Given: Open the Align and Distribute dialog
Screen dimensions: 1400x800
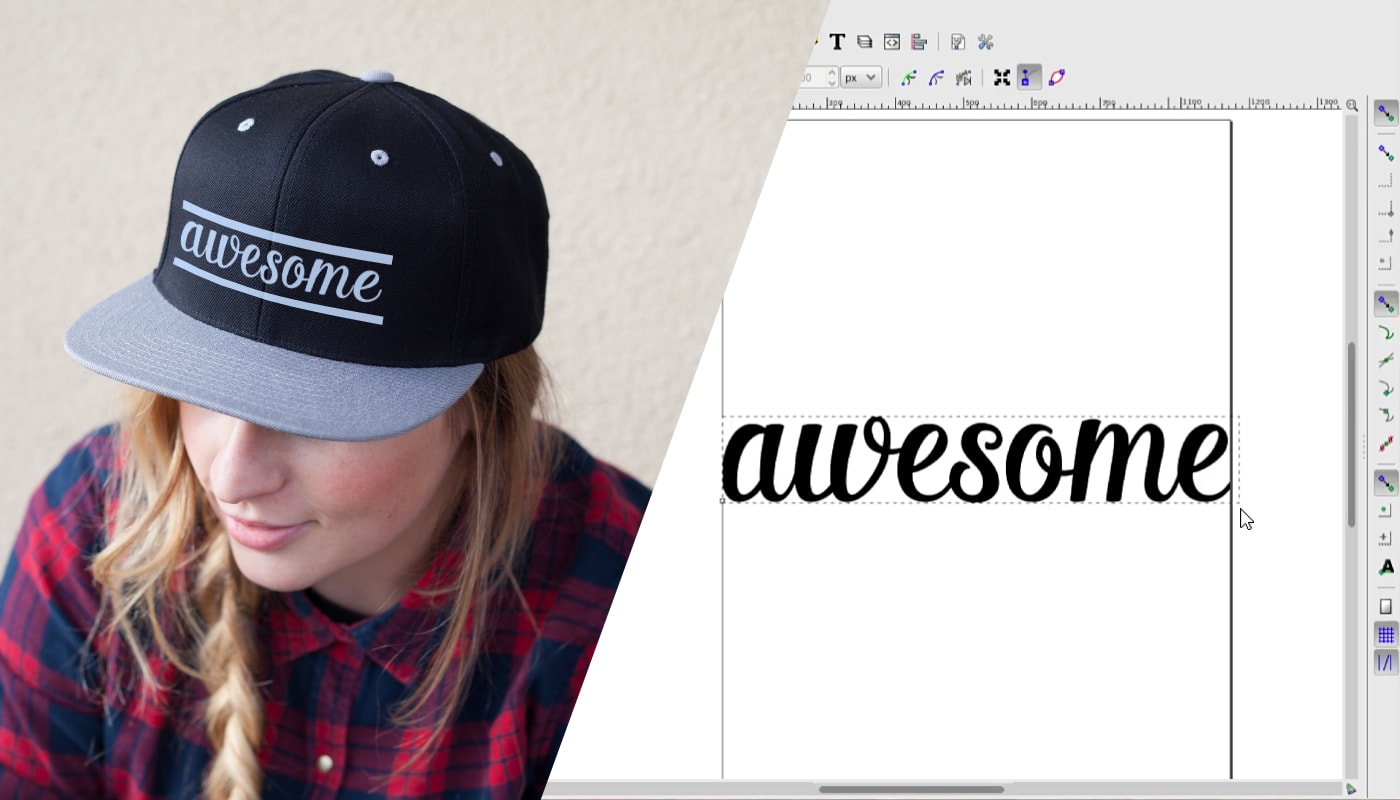Looking at the screenshot, I should tap(918, 42).
